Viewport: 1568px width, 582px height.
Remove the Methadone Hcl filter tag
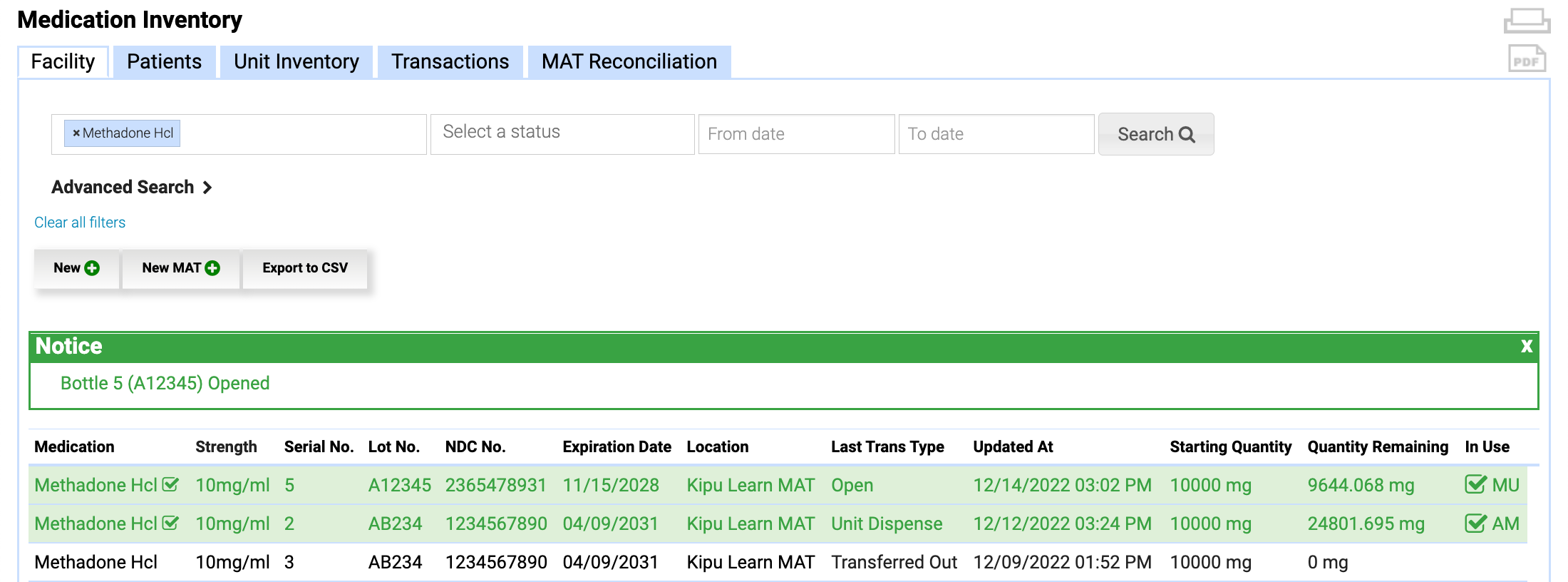[76, 133]
